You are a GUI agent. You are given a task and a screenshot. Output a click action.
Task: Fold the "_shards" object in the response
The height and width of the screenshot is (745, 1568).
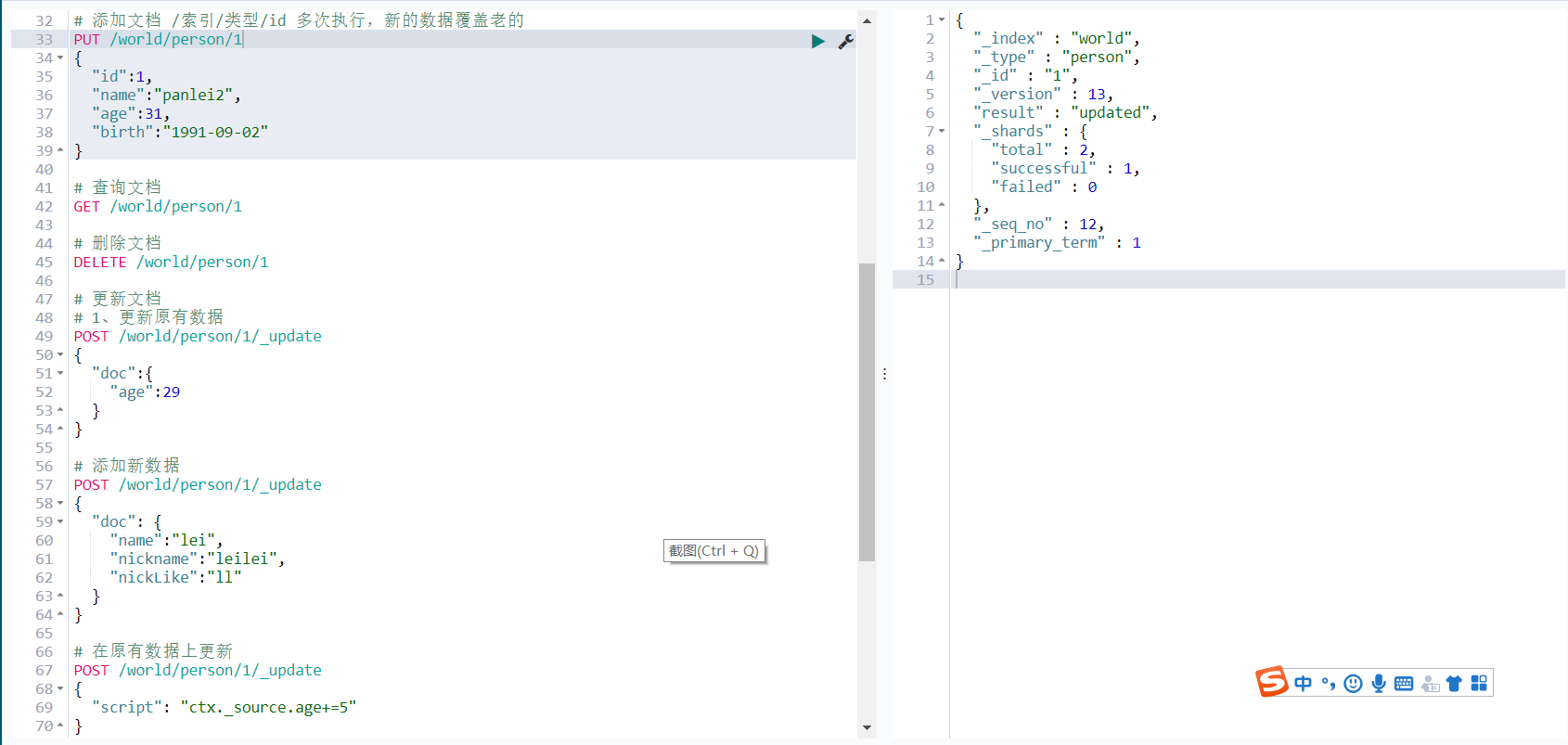tap(942, 131)
